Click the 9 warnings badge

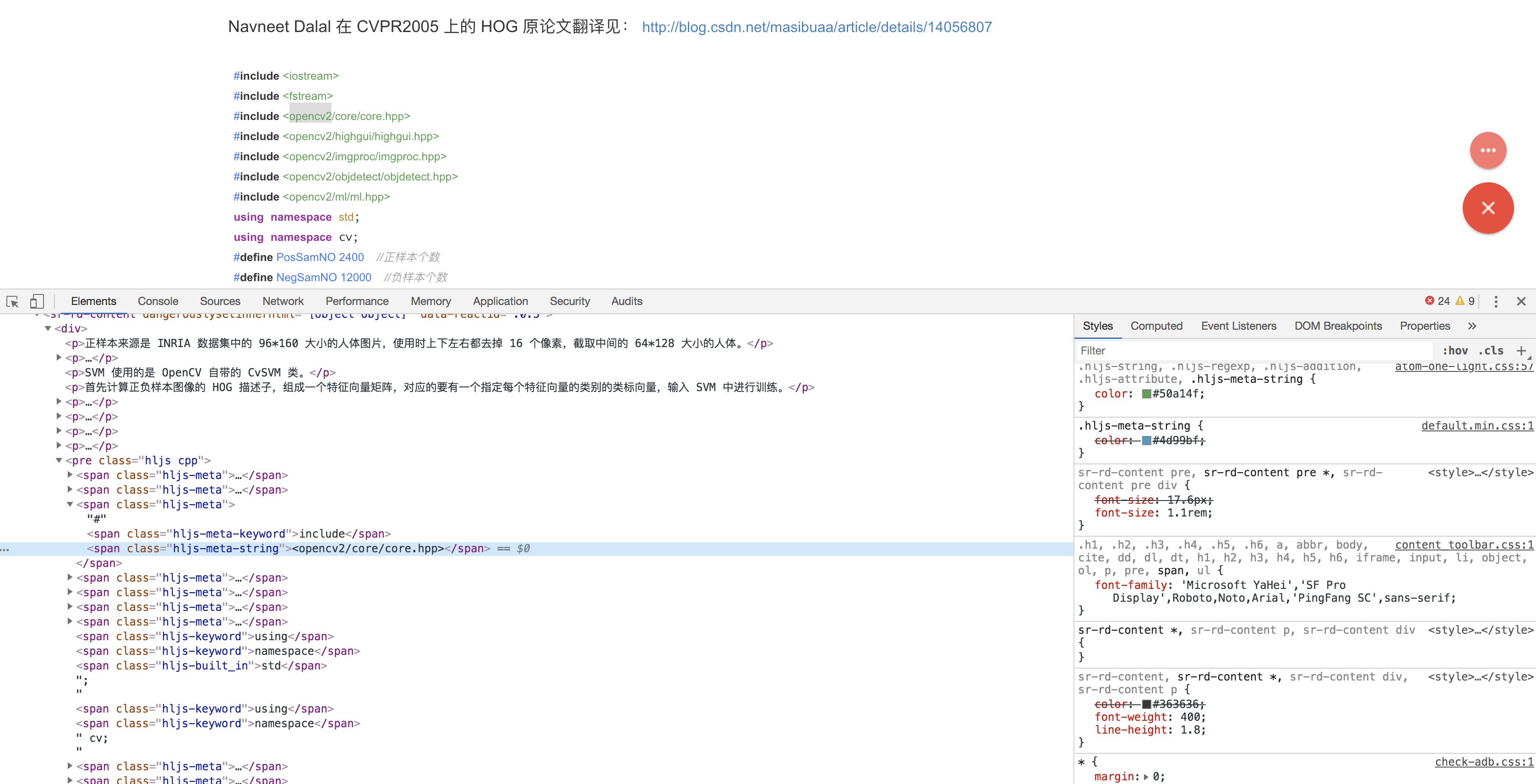tap(1465, 300)
